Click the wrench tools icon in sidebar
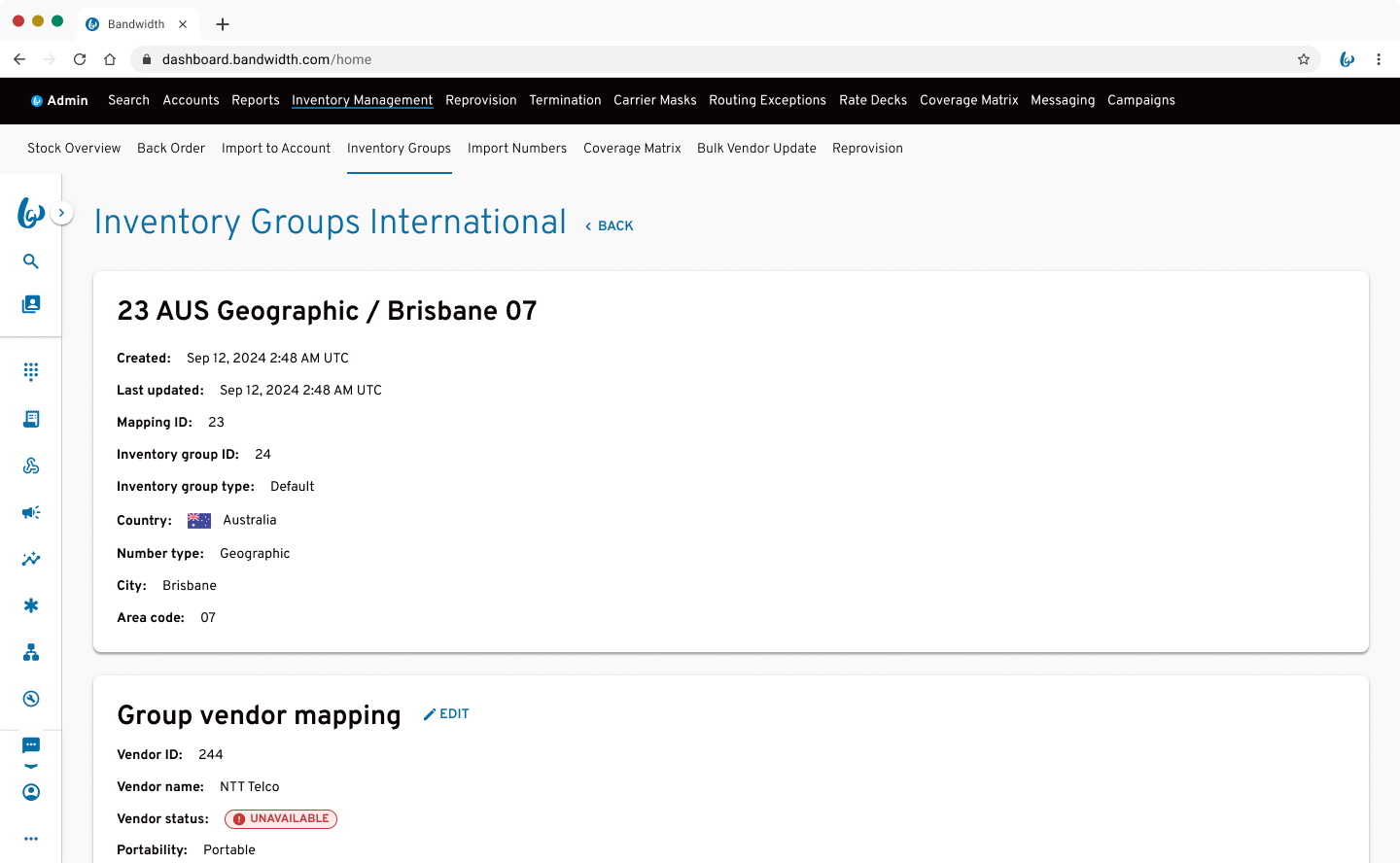Screen dimensions: 1400x863 tap(31, 699)
